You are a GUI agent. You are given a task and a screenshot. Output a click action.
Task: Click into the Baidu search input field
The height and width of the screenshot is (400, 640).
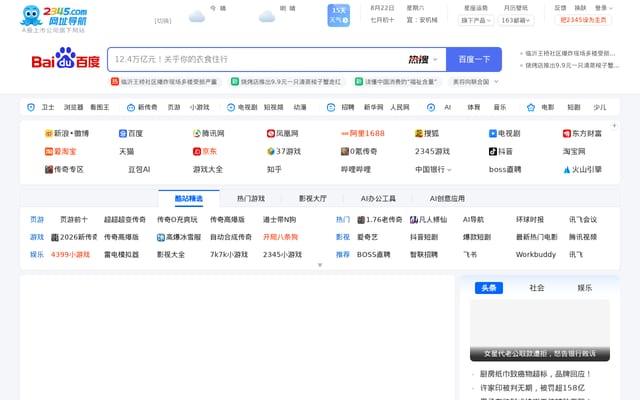(257, 60)
